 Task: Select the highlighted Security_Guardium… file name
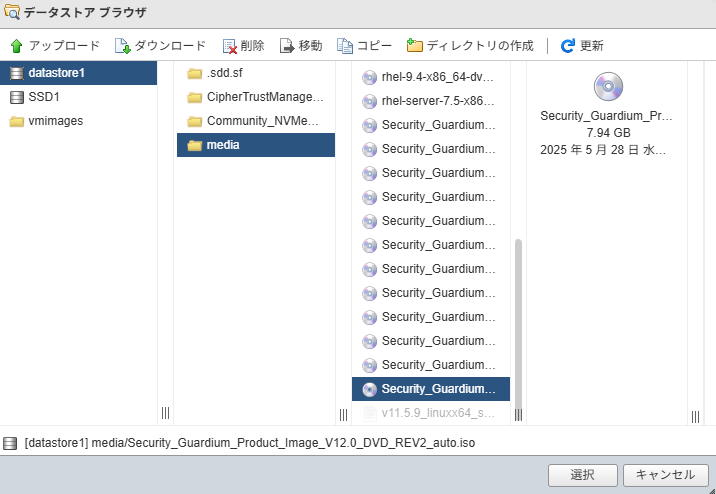coord(438,389)
